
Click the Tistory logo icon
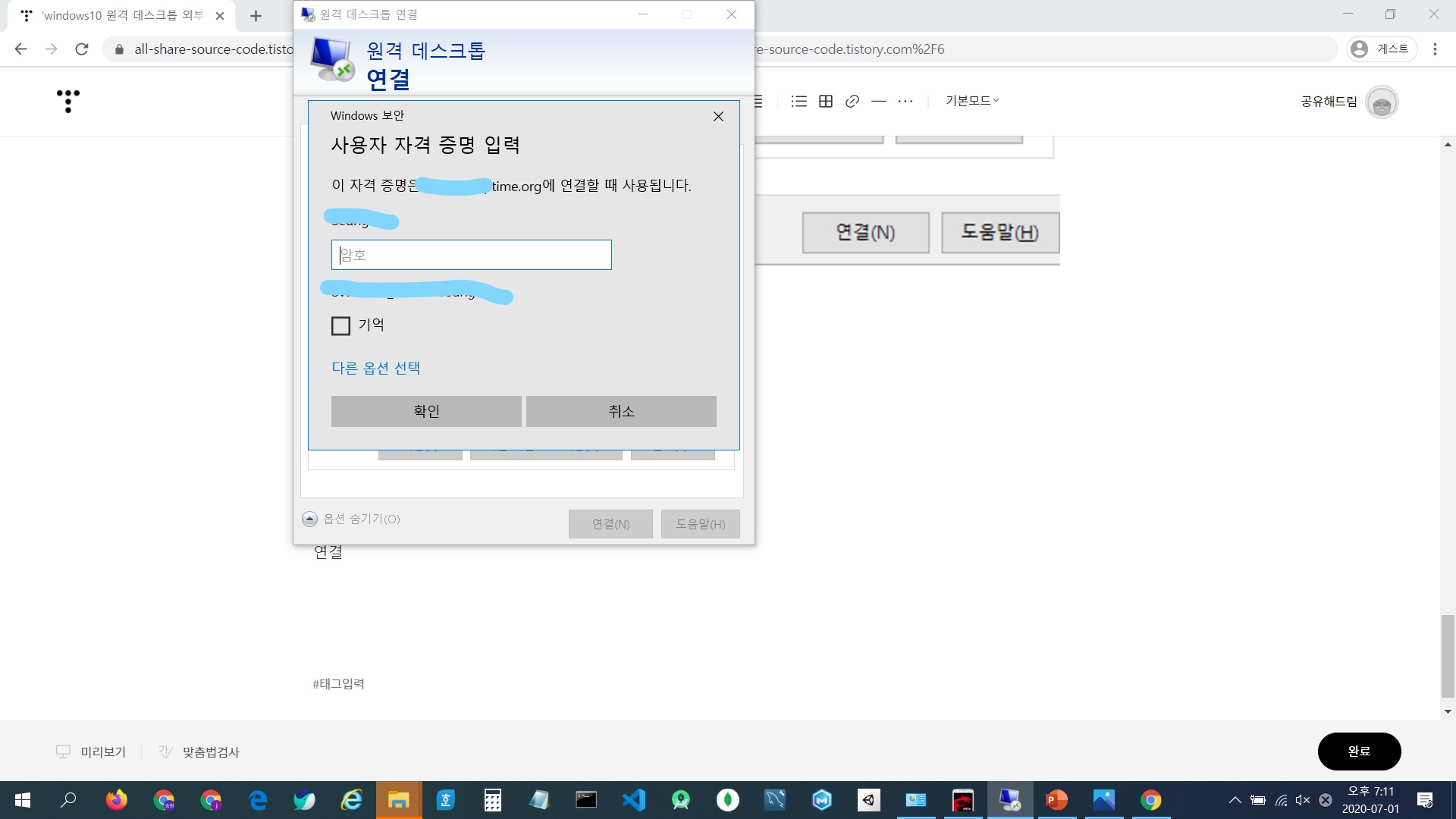click(68, 101)
